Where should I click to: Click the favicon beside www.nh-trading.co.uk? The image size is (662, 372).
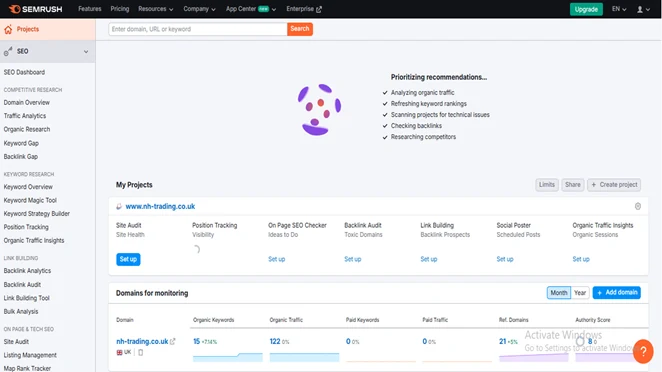(x=119, y=206)
